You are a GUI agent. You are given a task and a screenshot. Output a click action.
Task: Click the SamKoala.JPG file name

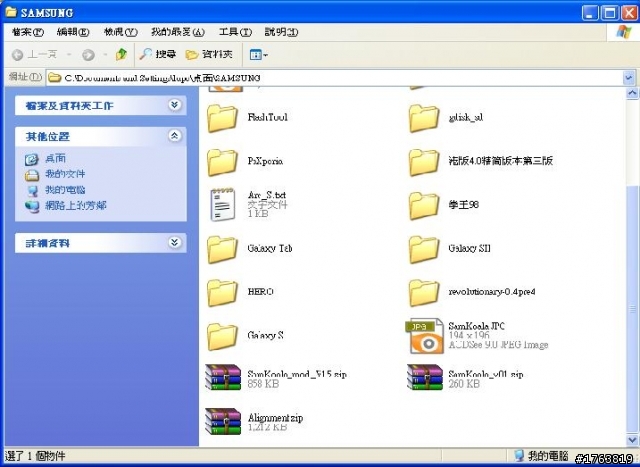click(476, 326)
